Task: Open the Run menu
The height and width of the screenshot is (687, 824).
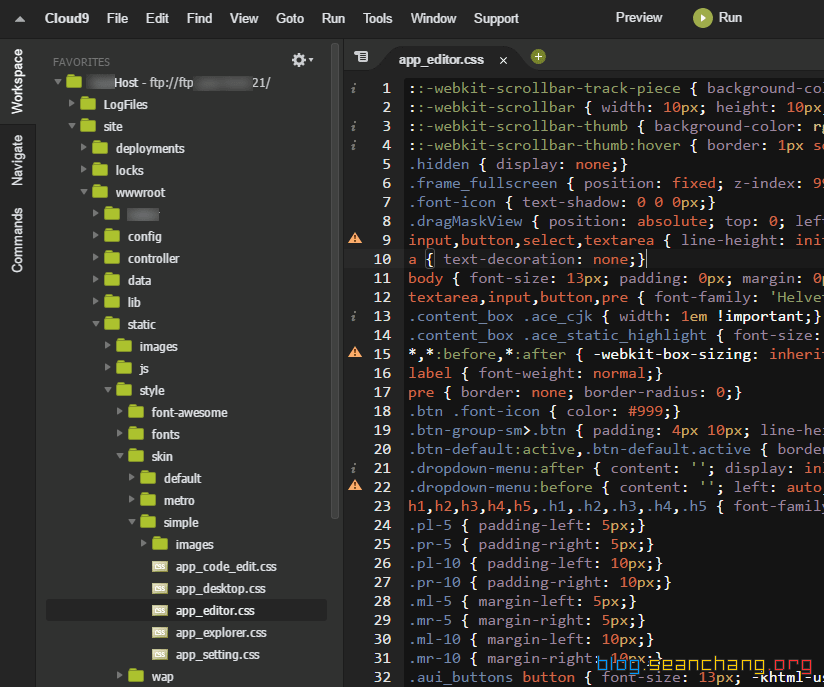Action: tap(334, 18)
